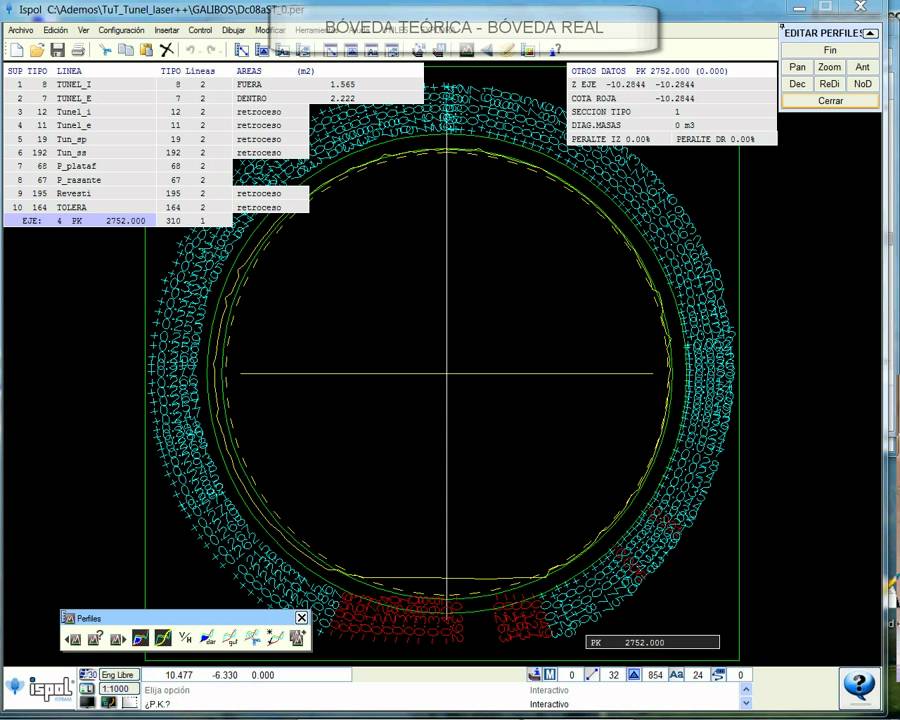Click the M mode icon in status bar
This screenshot has height=720, width=900.
coord(550,675)
